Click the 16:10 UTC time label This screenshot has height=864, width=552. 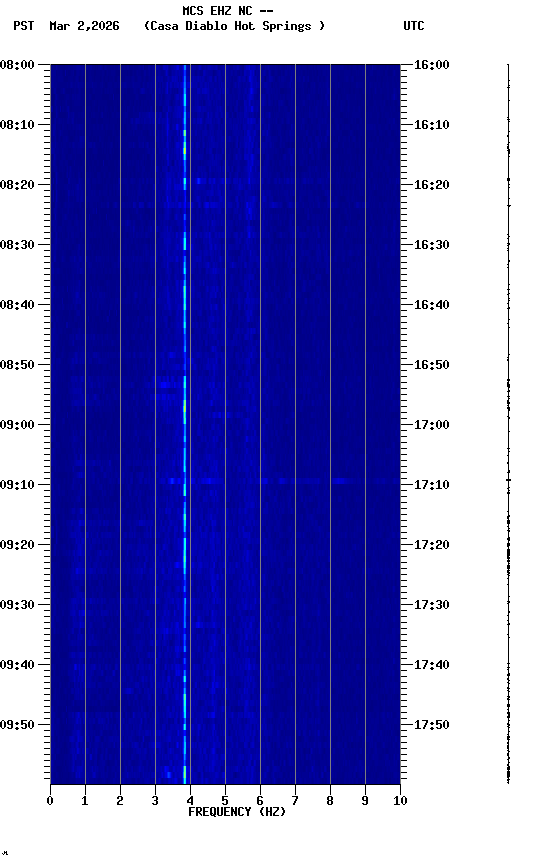pos(431,125)
